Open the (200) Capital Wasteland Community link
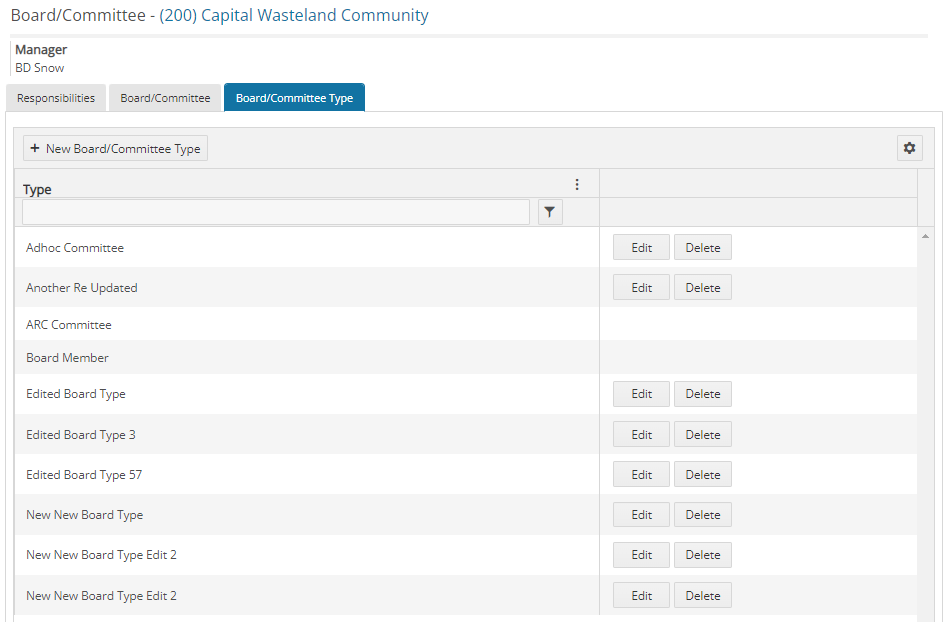Screen dimensions: 945x622 tap(294, 15)
